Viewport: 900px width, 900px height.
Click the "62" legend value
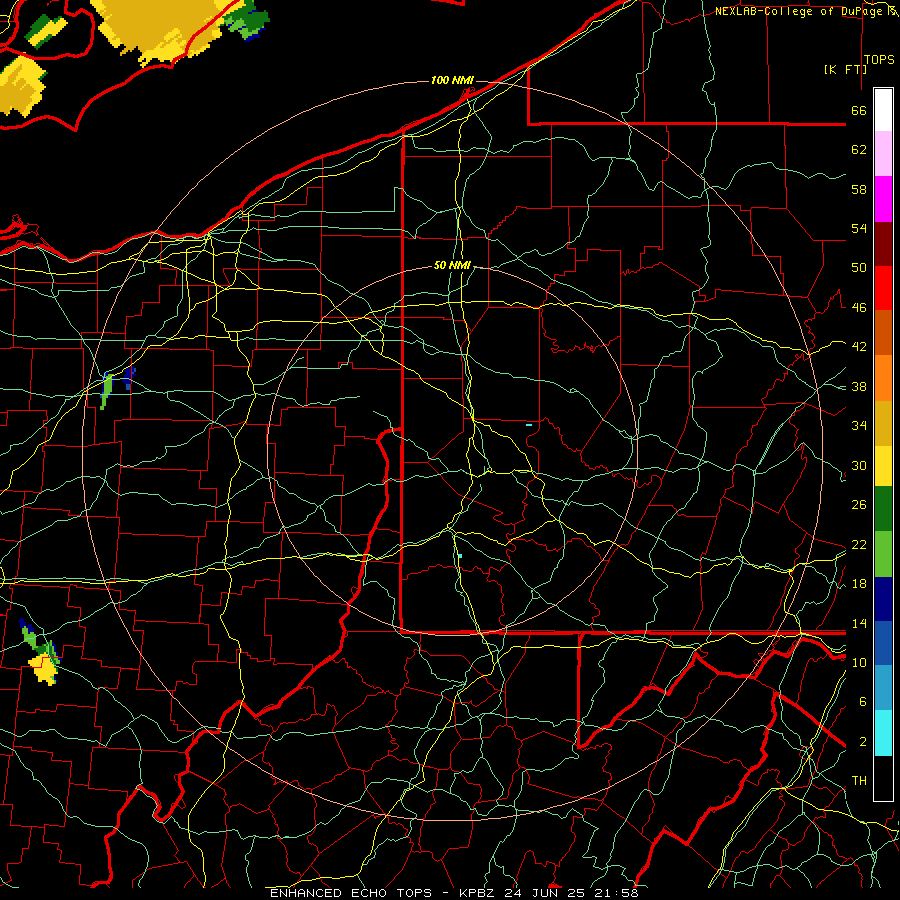point(859,149)
